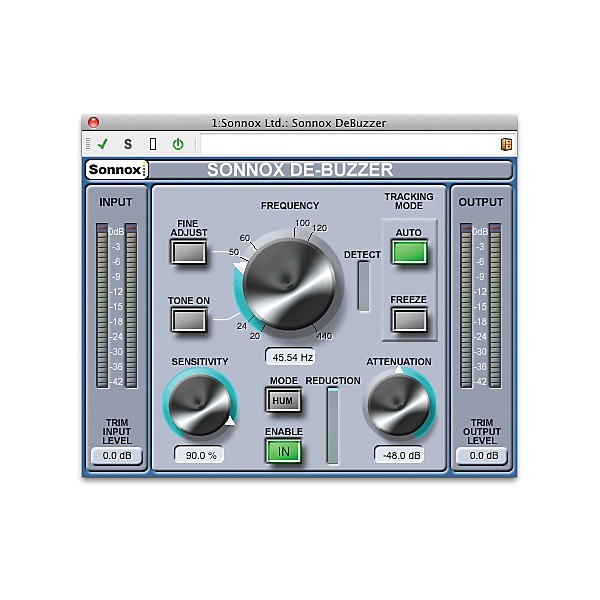The width and height of the screenshot is (600, 600).
Task: Click the Sensitivity knob
Action: tap(200, 406)
